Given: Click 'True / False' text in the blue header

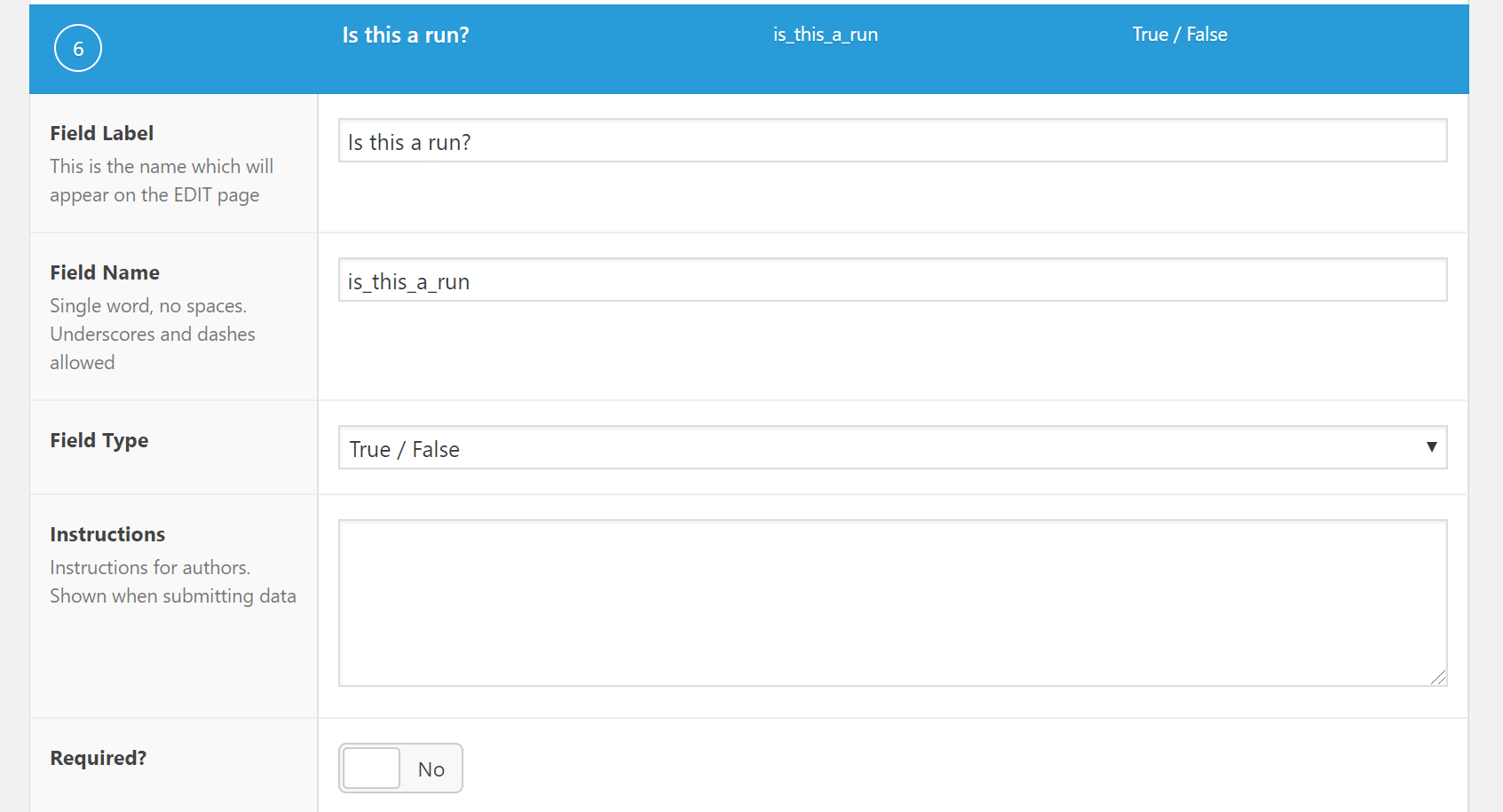Looking at the screenshot, I should point(1179,35).
